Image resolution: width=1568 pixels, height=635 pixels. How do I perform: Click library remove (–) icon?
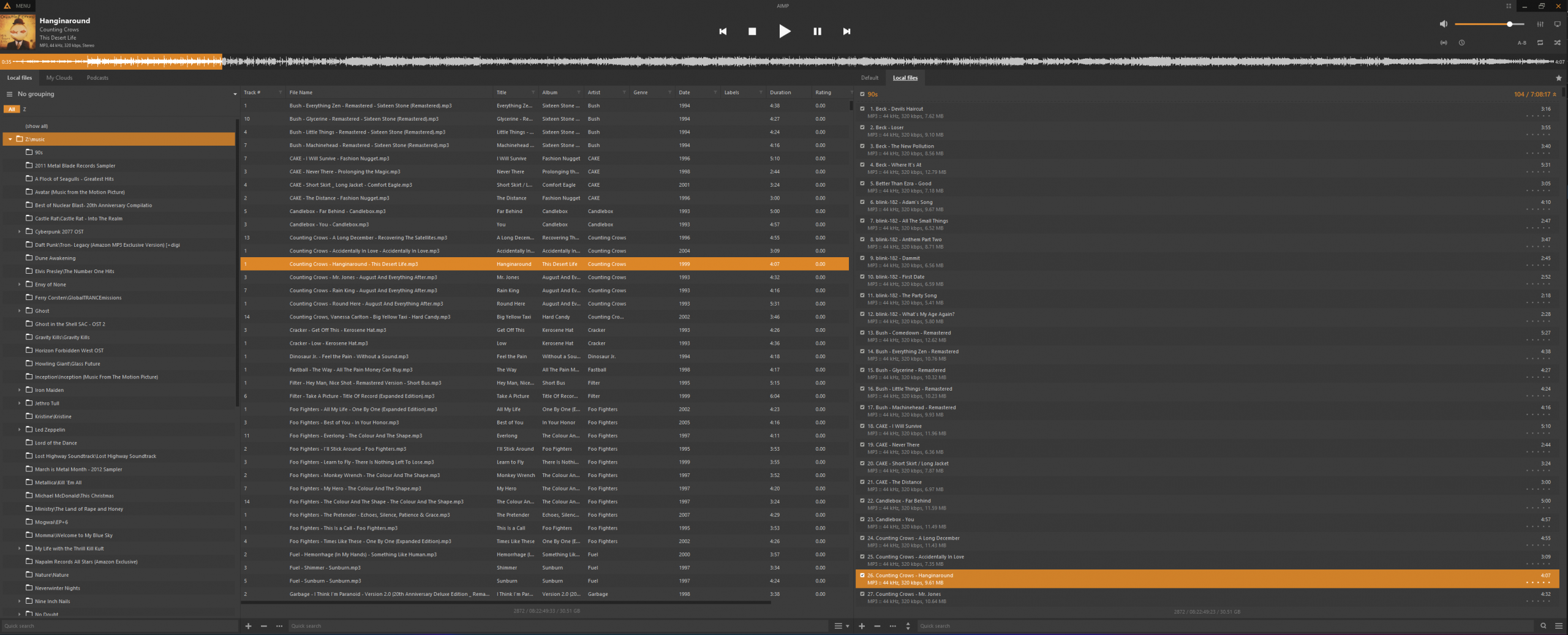point(264,626)
